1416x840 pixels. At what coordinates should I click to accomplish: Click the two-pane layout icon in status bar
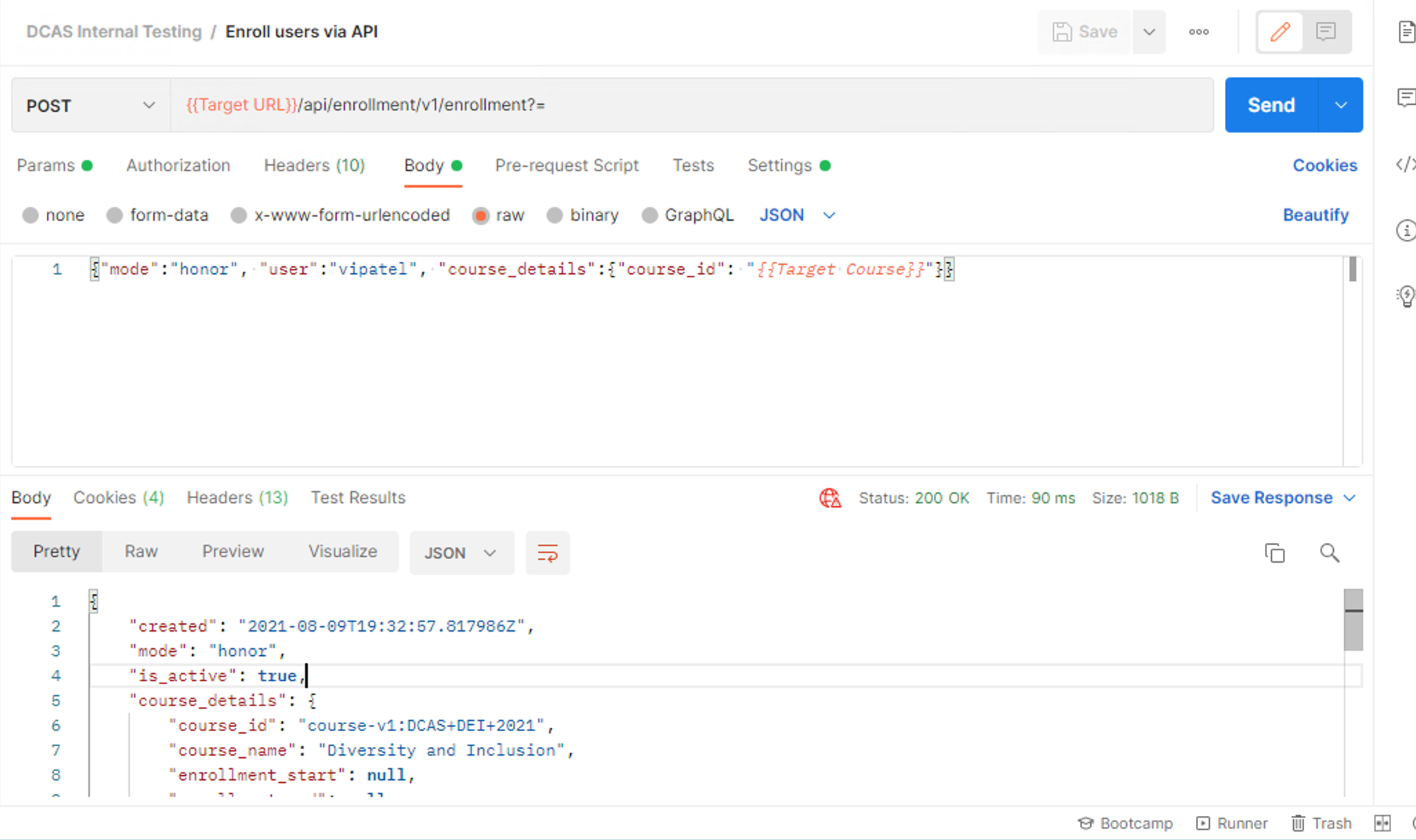tap(1382, 823)
